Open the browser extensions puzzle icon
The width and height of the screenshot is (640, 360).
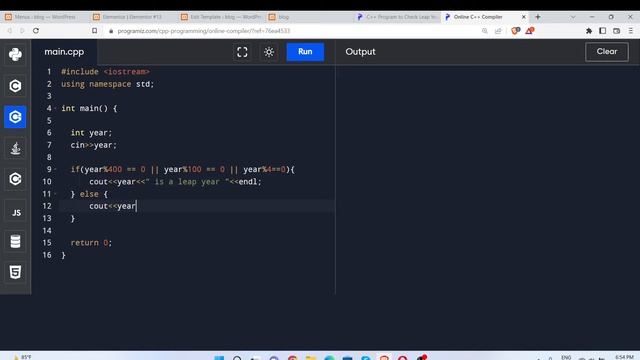pyautogui.click(x=589, y=31)
